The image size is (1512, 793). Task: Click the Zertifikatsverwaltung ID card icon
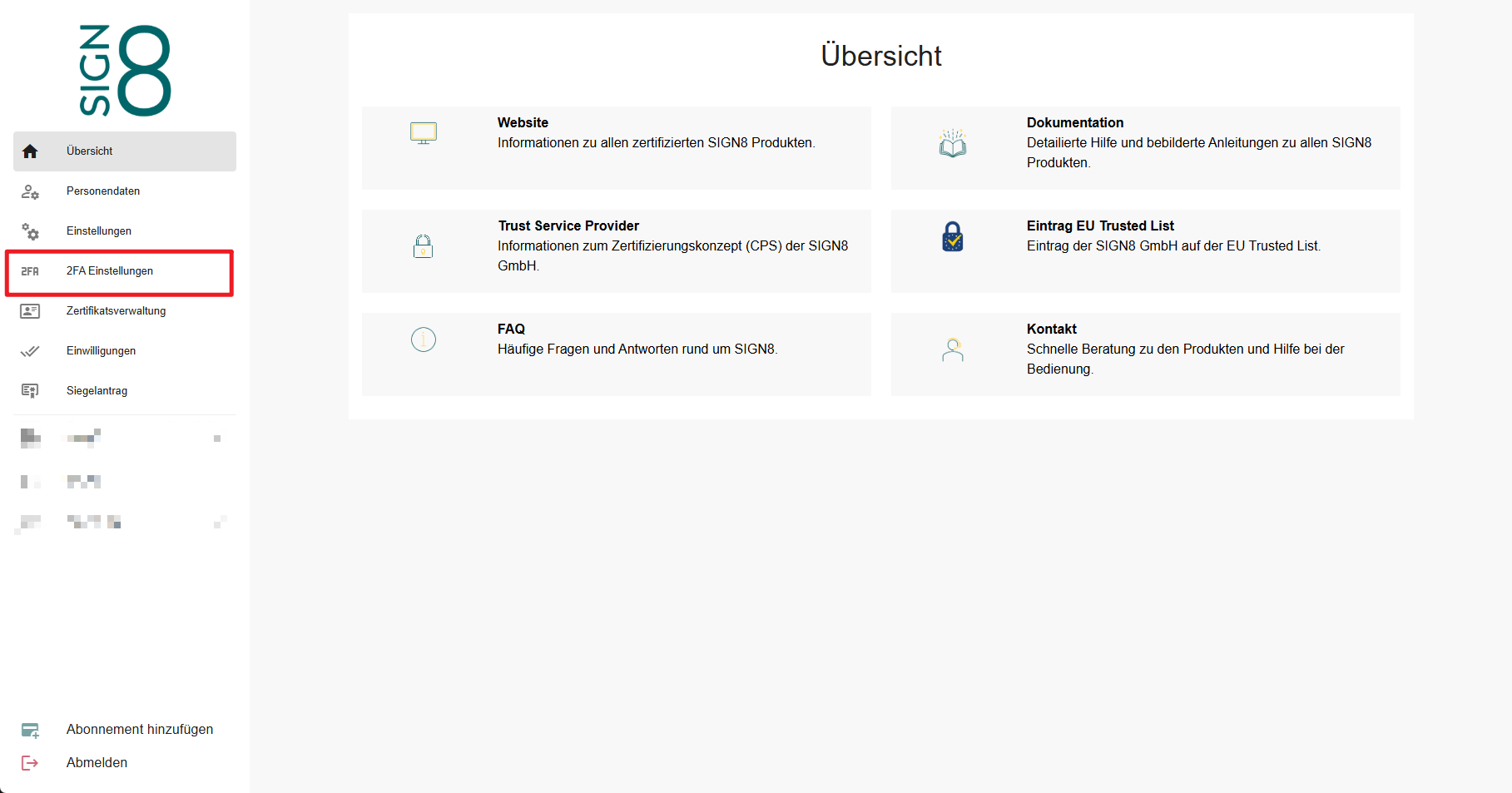click(x=30, y=311)
